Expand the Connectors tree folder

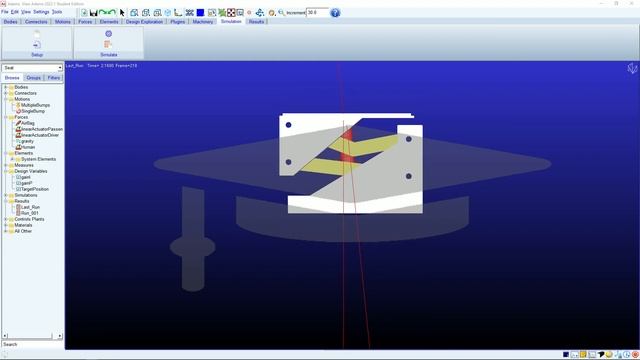coord(6,93)
